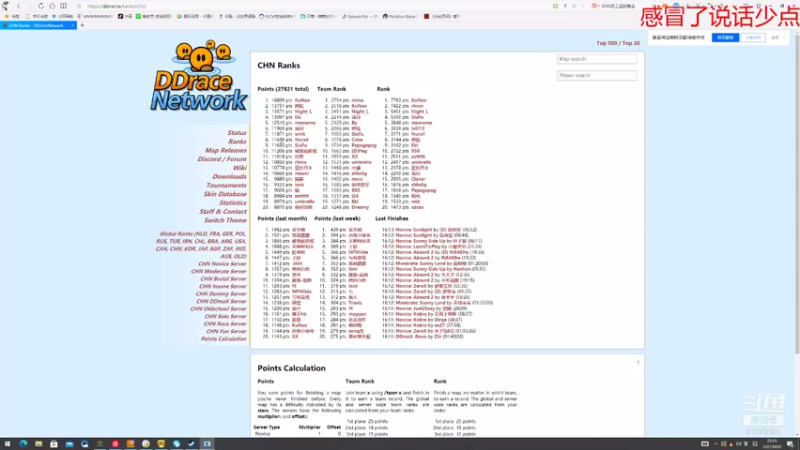The height and width of the screenshot is (450, 800).
Task: Click the Last Finishes column heading
Action: 392,218
